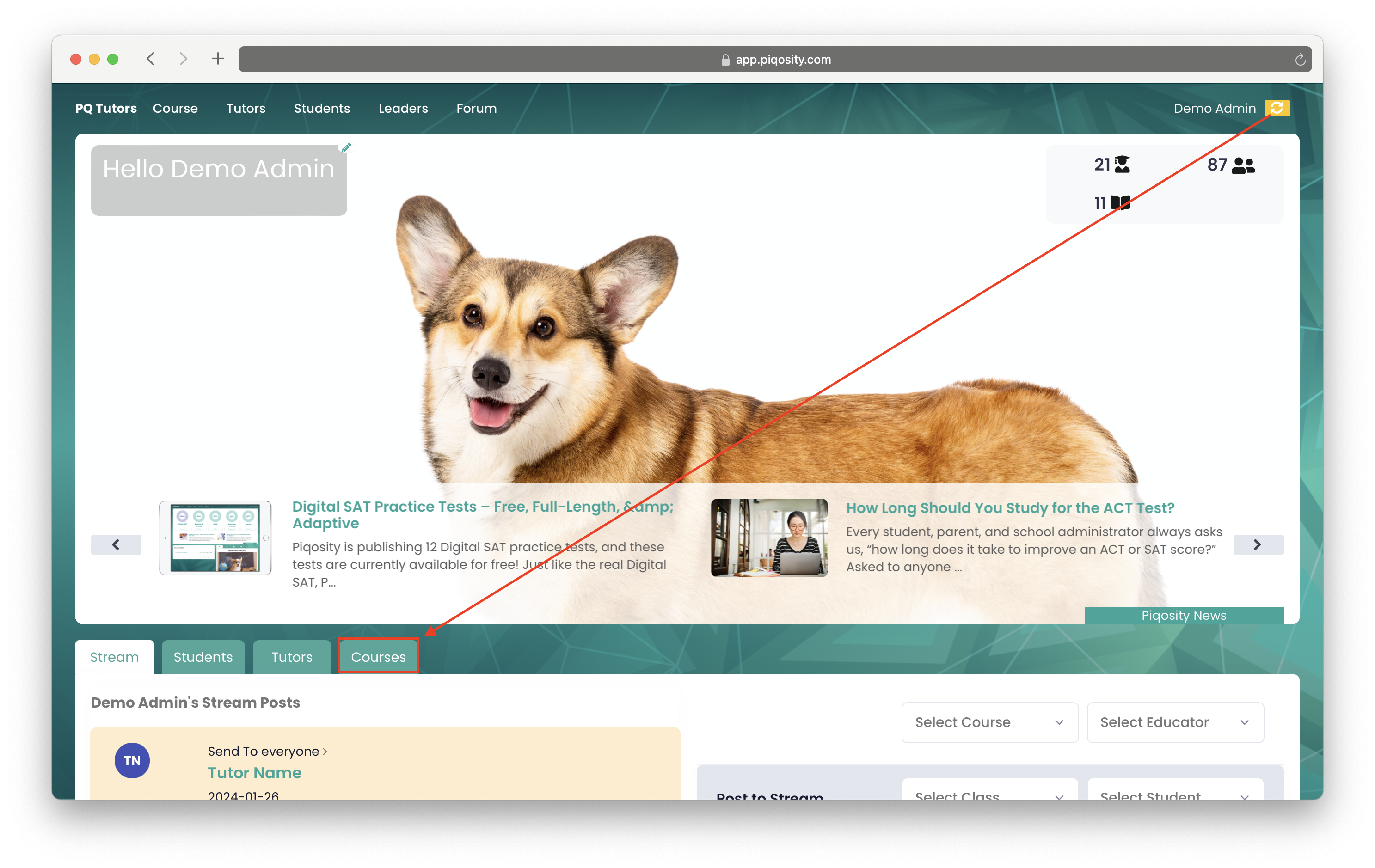The image size is (1375, 868).
Task: Expand the Send To everyone chevron
Action: click(325, 752)
